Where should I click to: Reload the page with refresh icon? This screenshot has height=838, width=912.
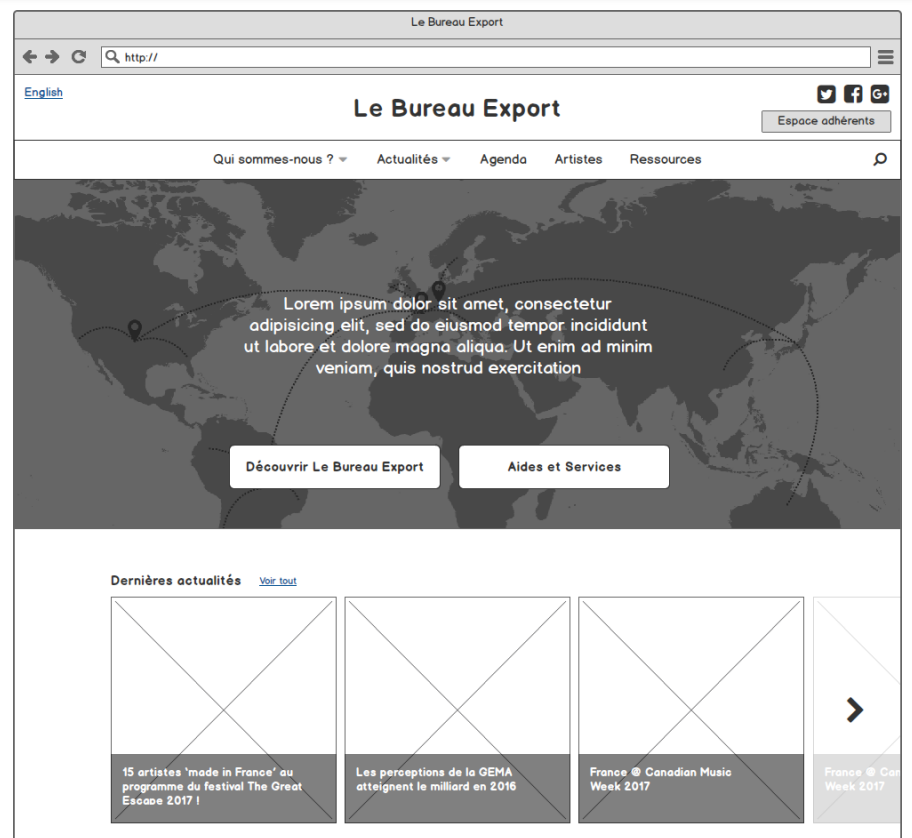pos(78,57)
